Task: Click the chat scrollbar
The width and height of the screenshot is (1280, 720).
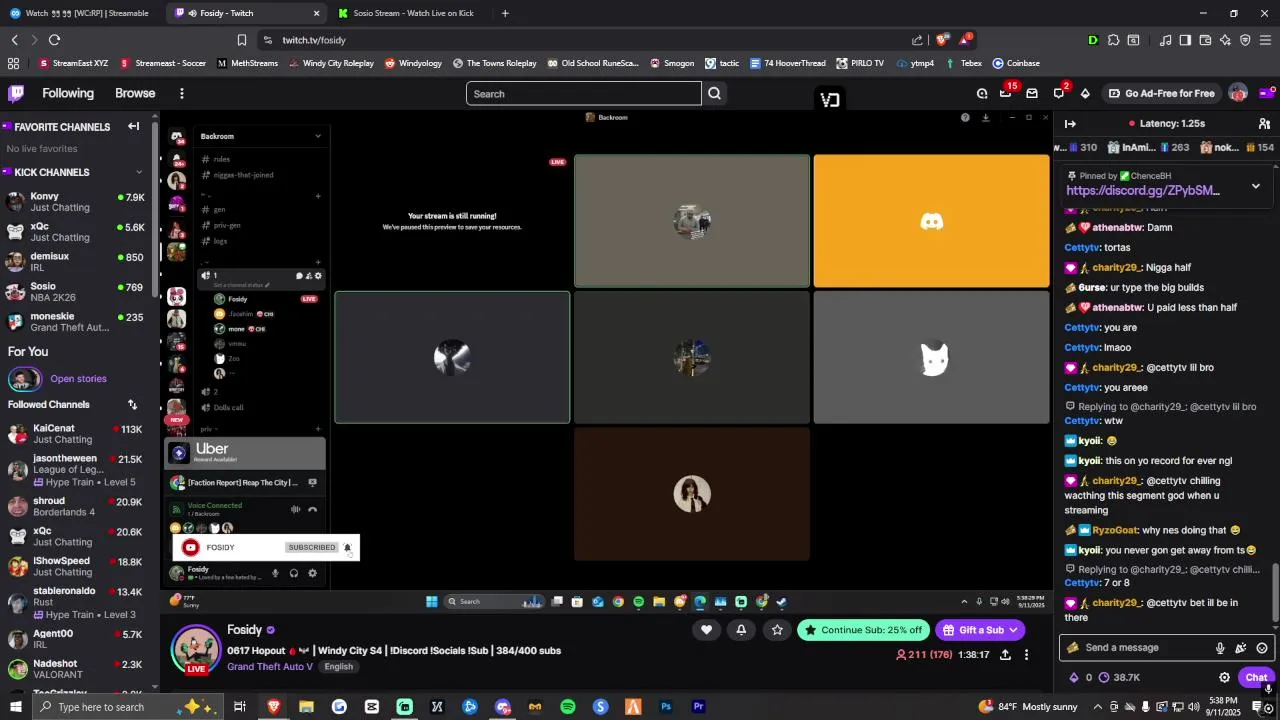Action: click(1274, 590)
